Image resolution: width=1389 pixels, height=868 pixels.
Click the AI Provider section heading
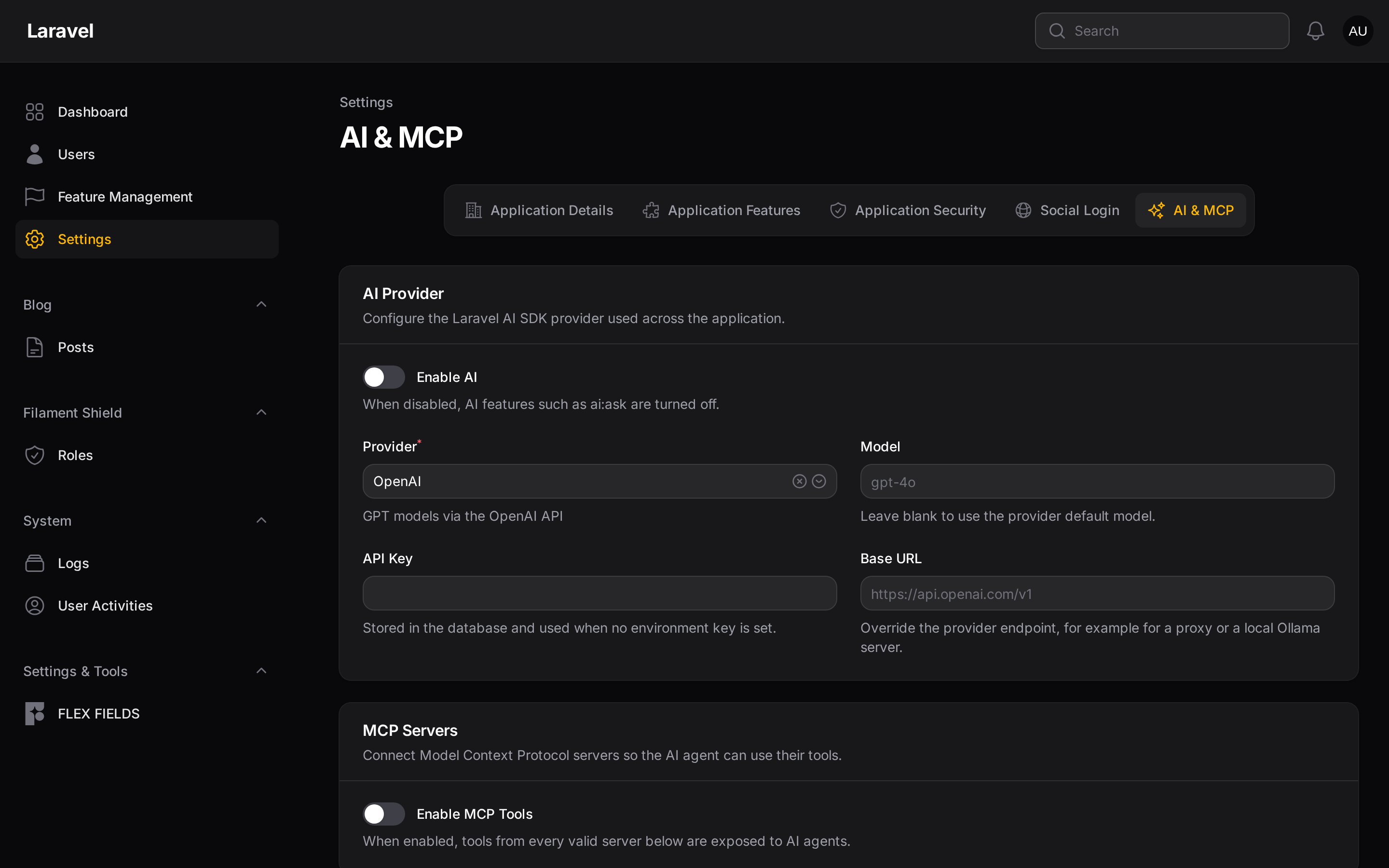coord(403,293)
